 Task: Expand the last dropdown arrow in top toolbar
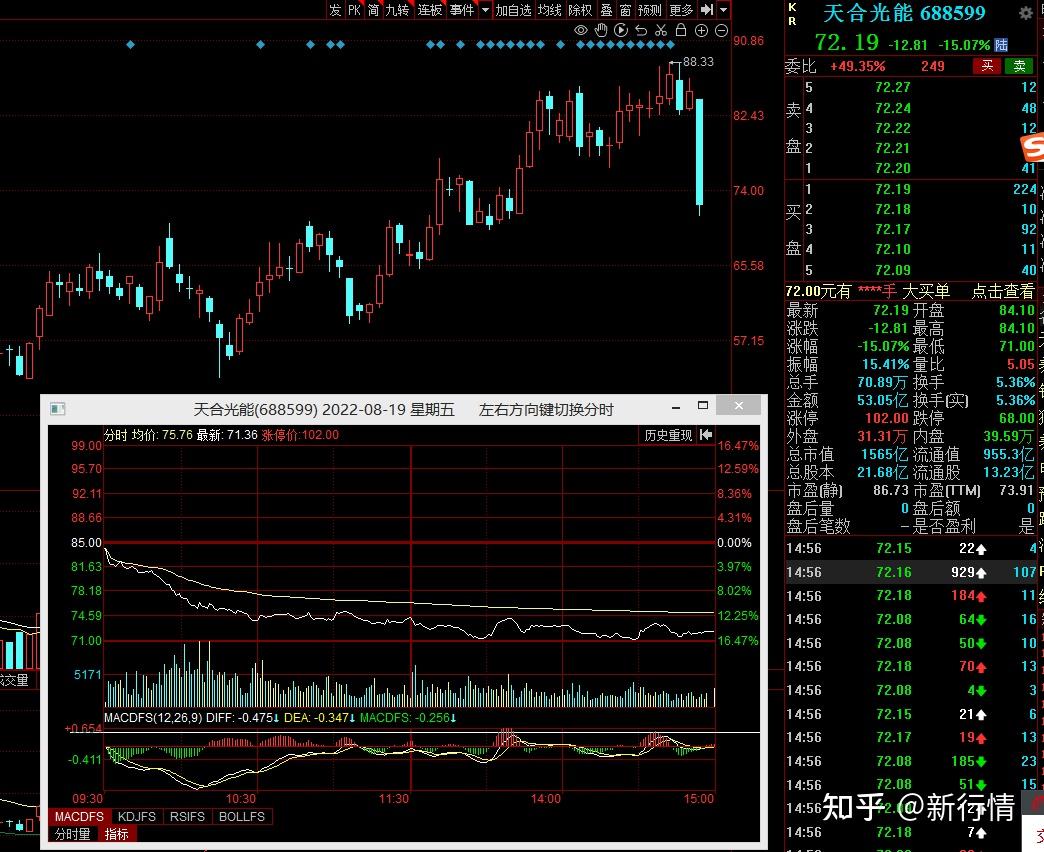pos(724,10)
